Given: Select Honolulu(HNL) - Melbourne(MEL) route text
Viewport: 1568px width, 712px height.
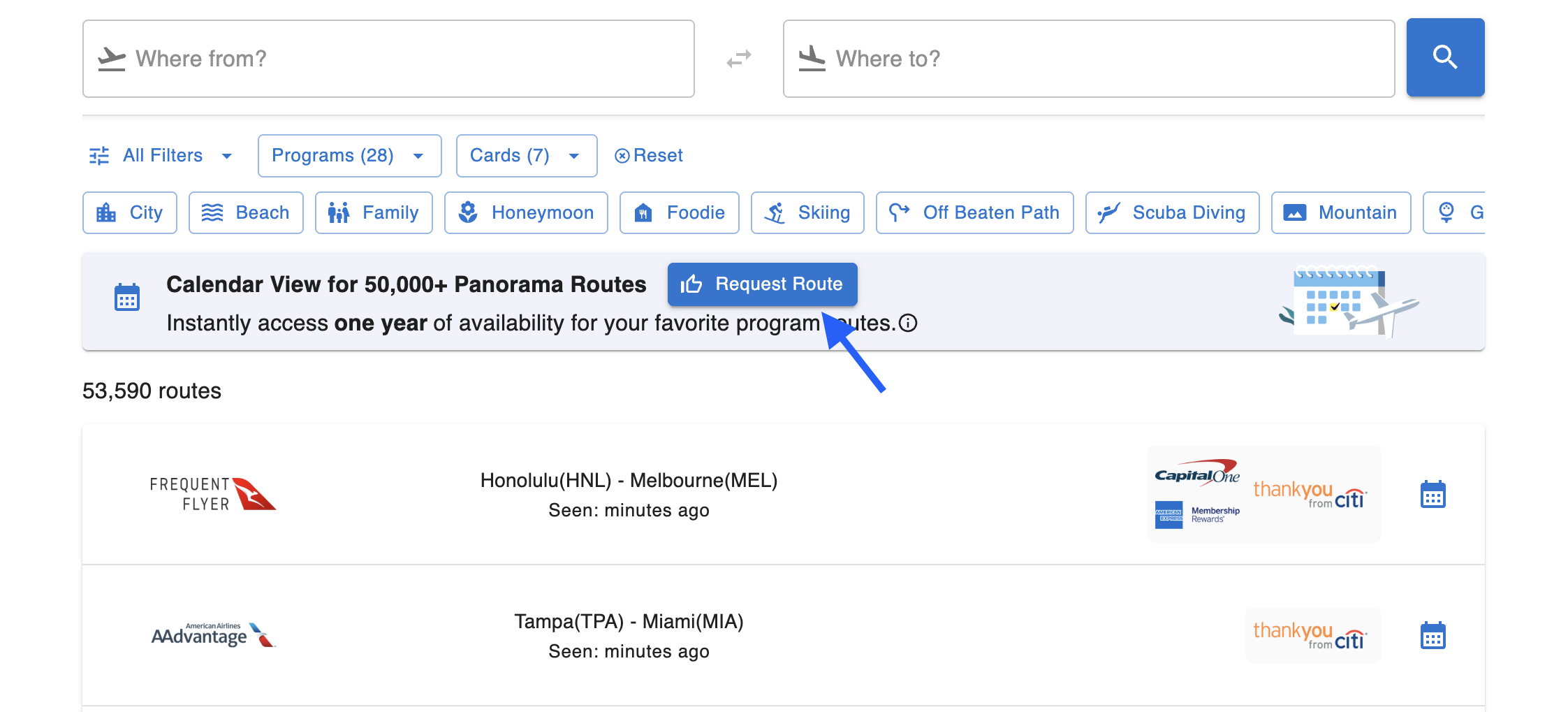Looking at the screenshot, I should click(x=629, y=481).
